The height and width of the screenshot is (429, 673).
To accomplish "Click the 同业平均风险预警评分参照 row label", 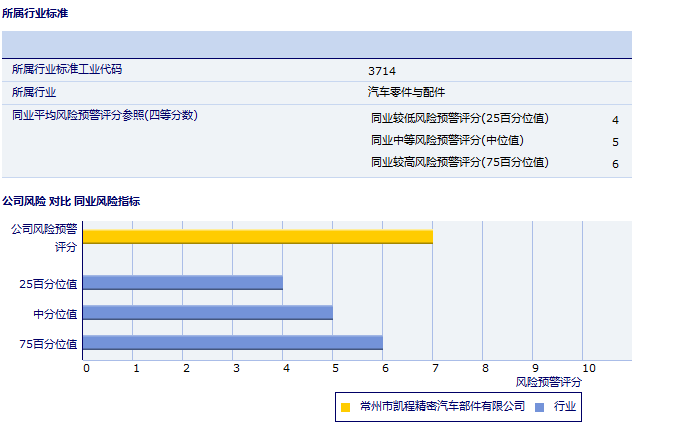I will (105, 115).
